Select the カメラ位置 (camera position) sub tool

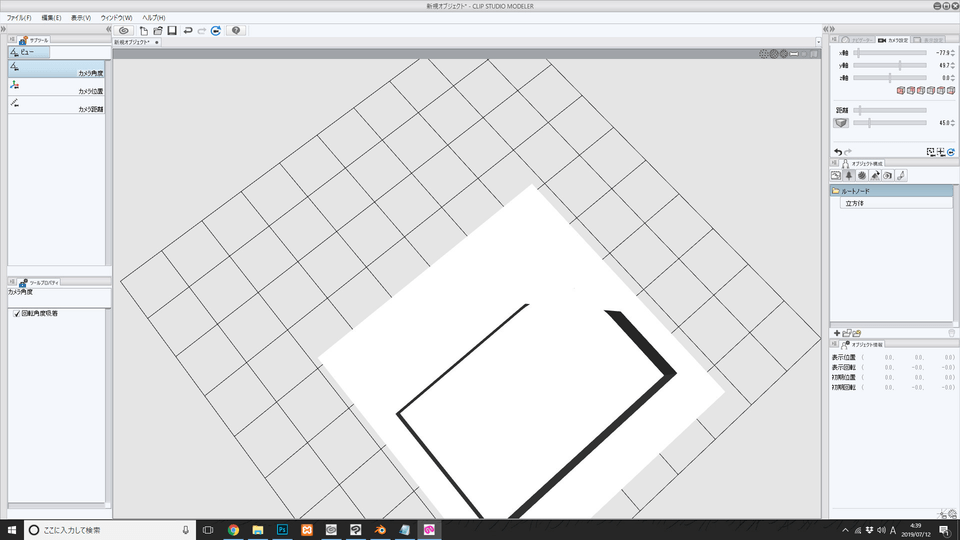(56, 88)
